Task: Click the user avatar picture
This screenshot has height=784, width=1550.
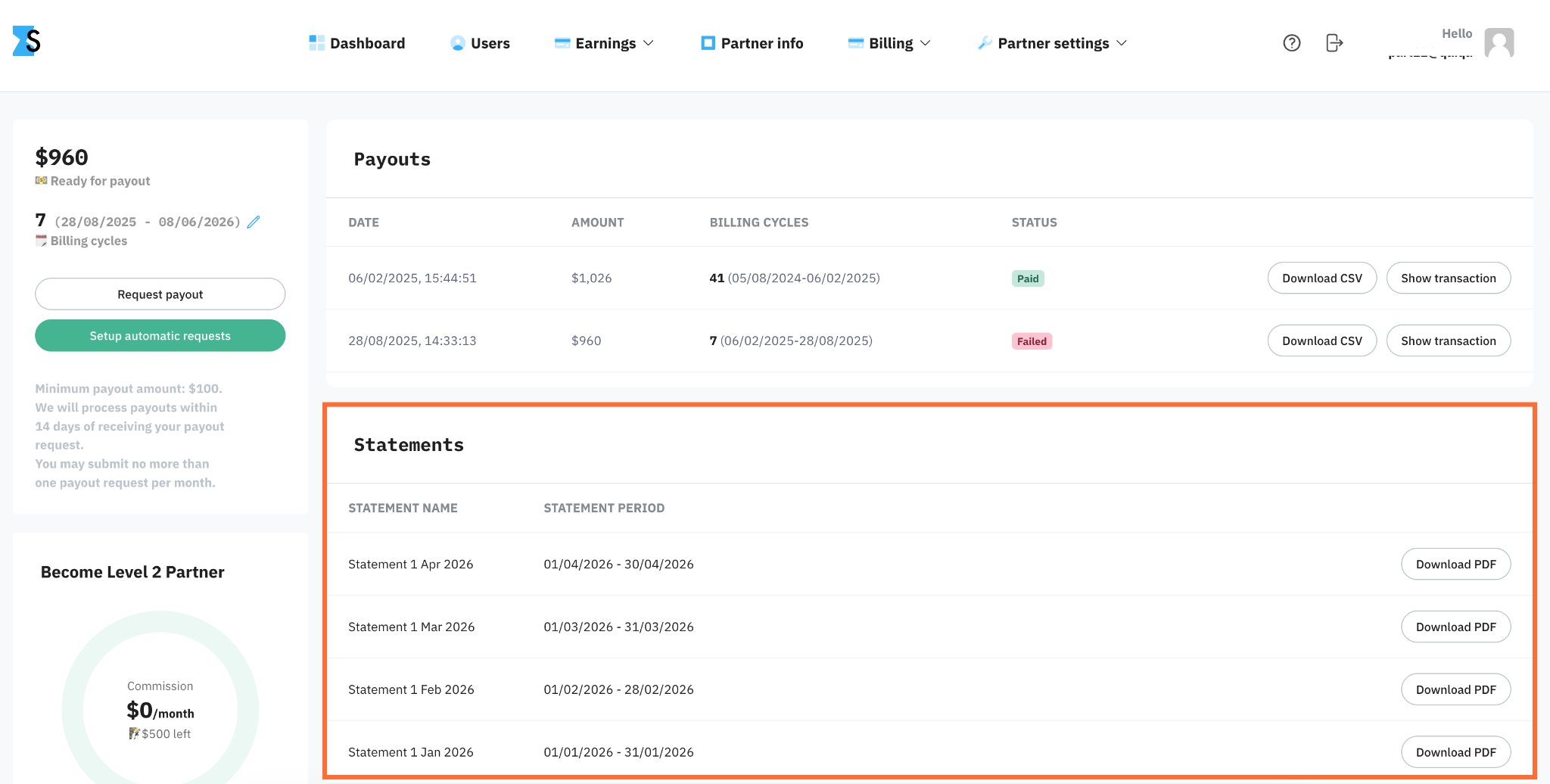Action: tap(1499, 43)
